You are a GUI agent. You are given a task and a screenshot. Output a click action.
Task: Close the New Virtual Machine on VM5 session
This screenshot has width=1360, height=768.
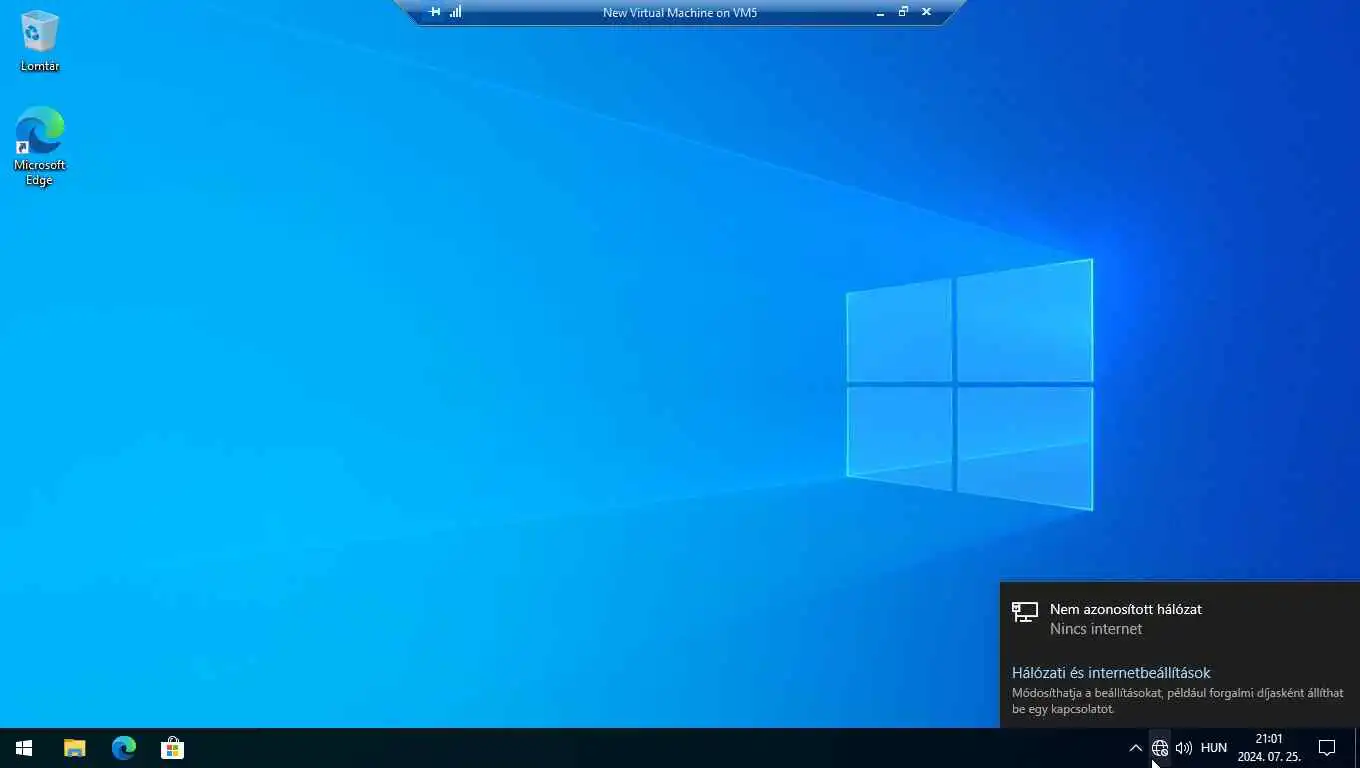tap(926, 12)
